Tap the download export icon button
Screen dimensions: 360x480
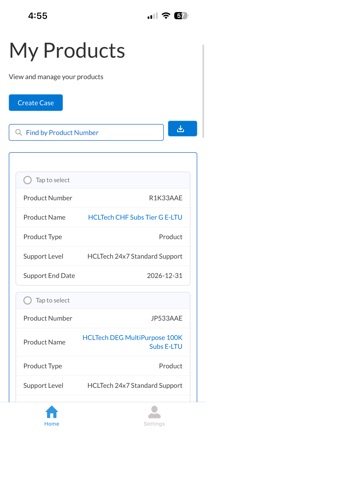182,128
